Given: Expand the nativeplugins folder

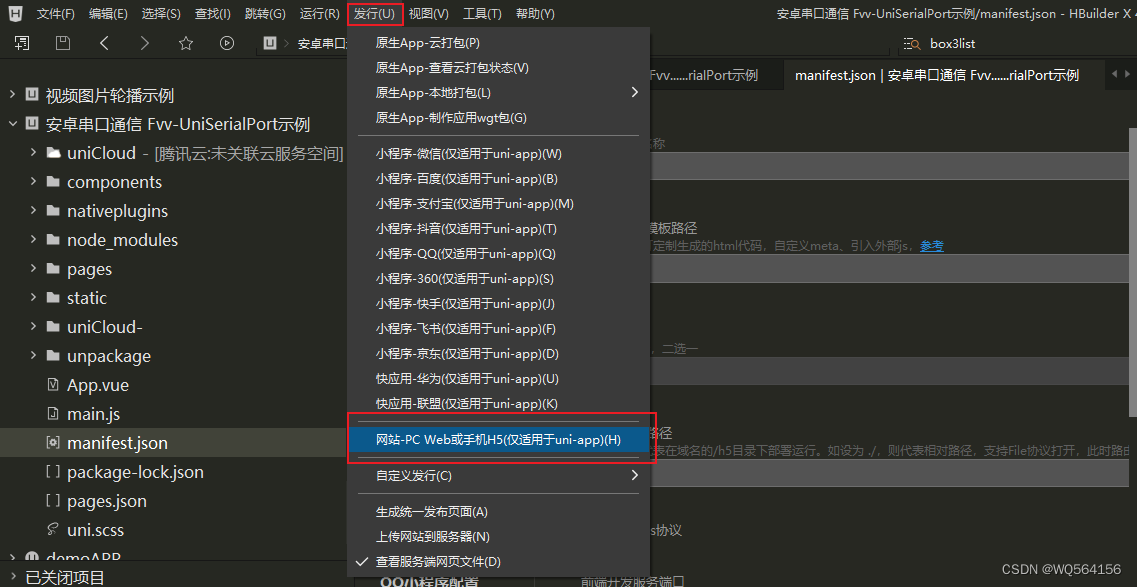Looking at the screenshot, I should [x=33, y=211].
